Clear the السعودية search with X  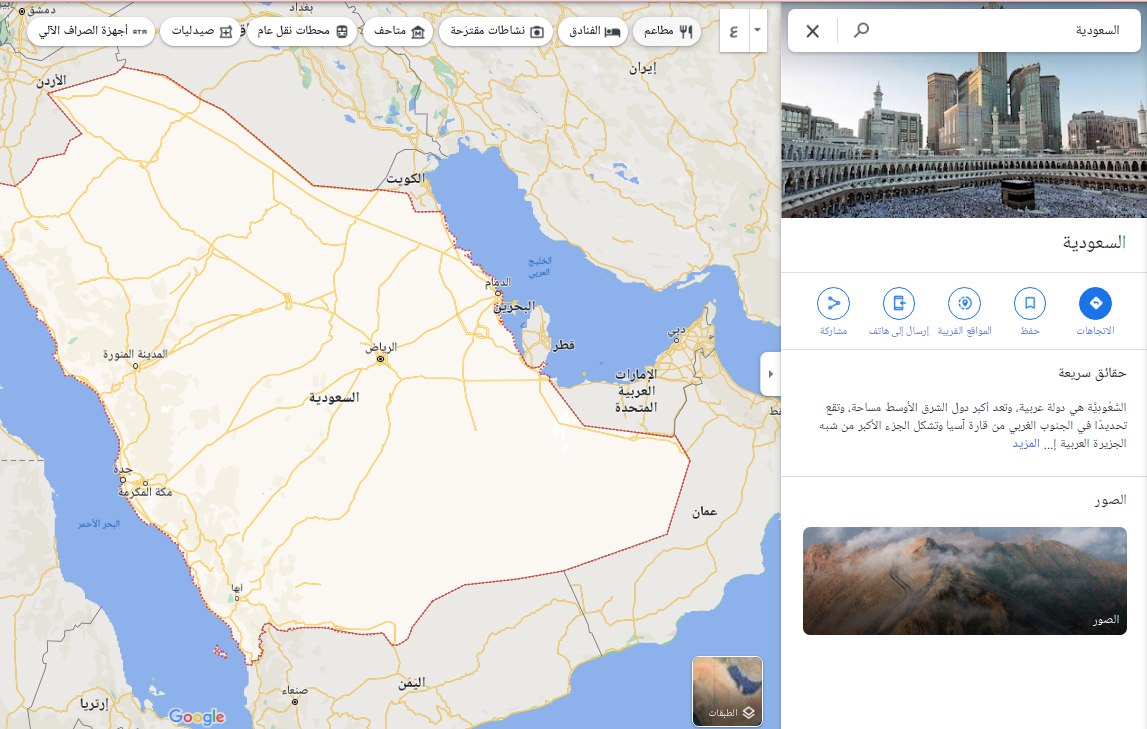(813, 31)
